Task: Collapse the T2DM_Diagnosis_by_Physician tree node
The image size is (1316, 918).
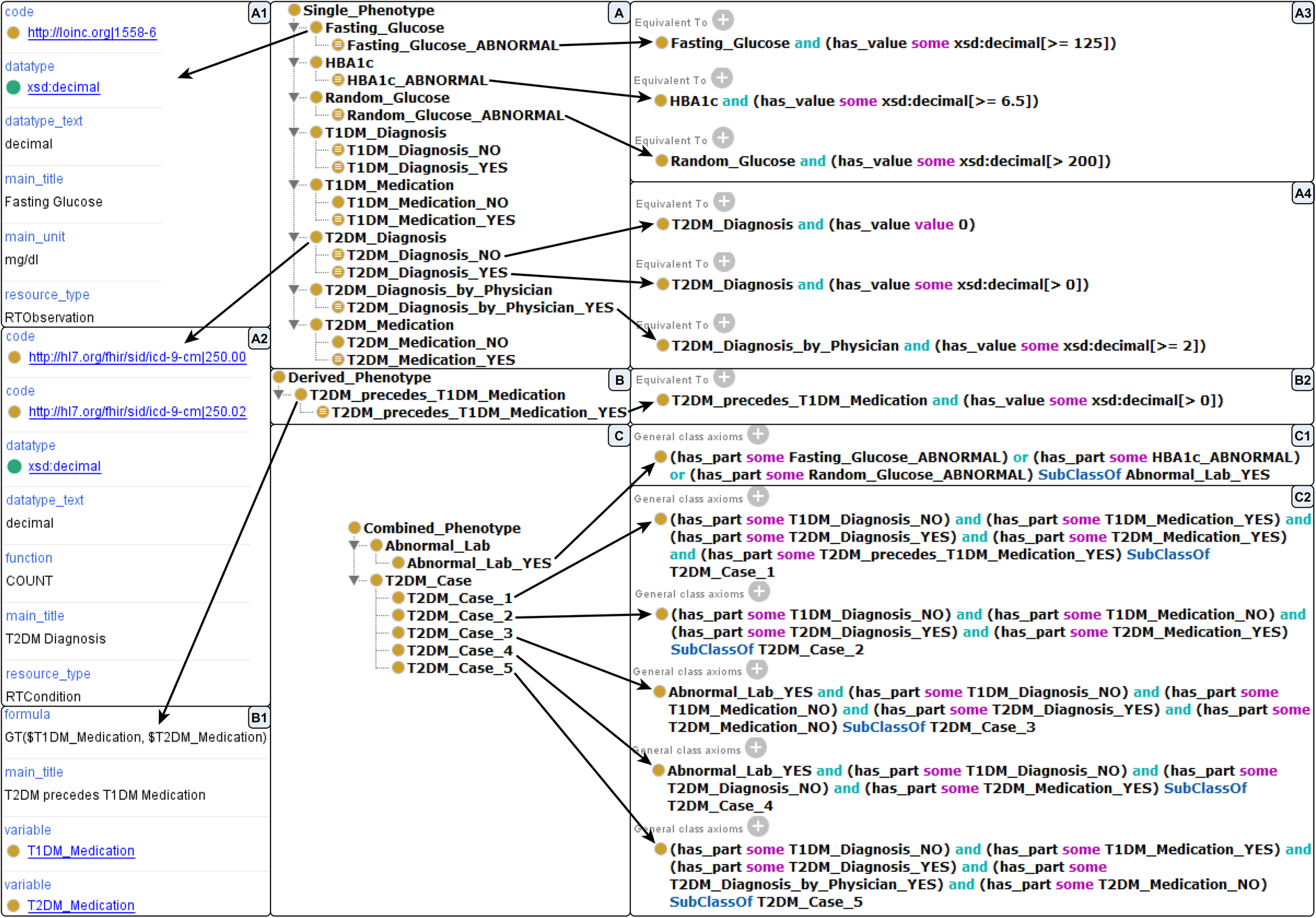Action: coord(294,290)
